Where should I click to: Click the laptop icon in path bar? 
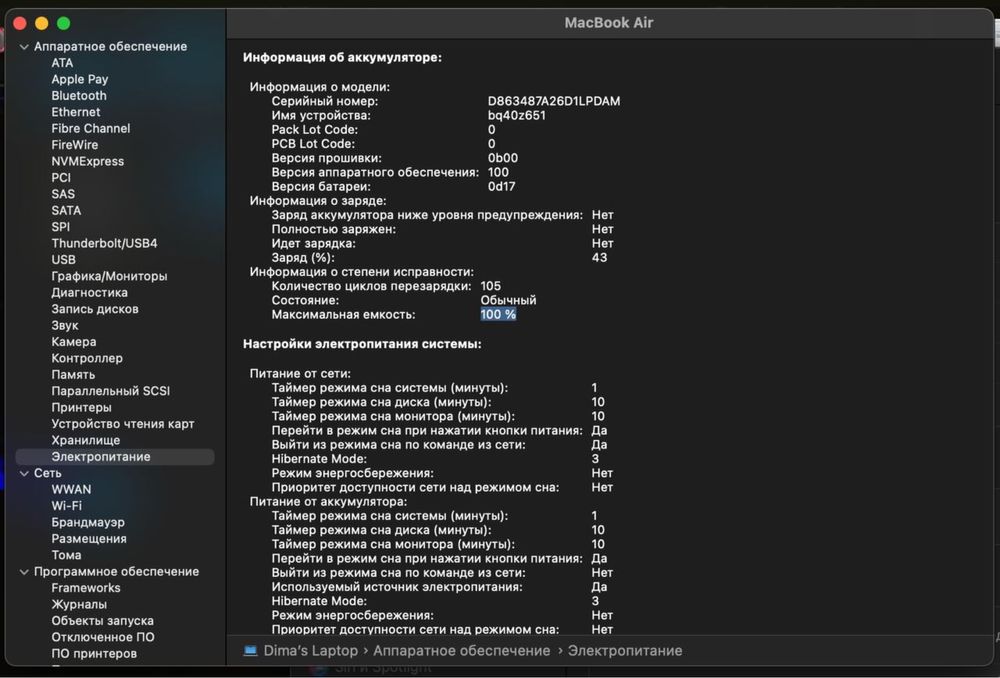pyautogui.click(x=251, y=651)
